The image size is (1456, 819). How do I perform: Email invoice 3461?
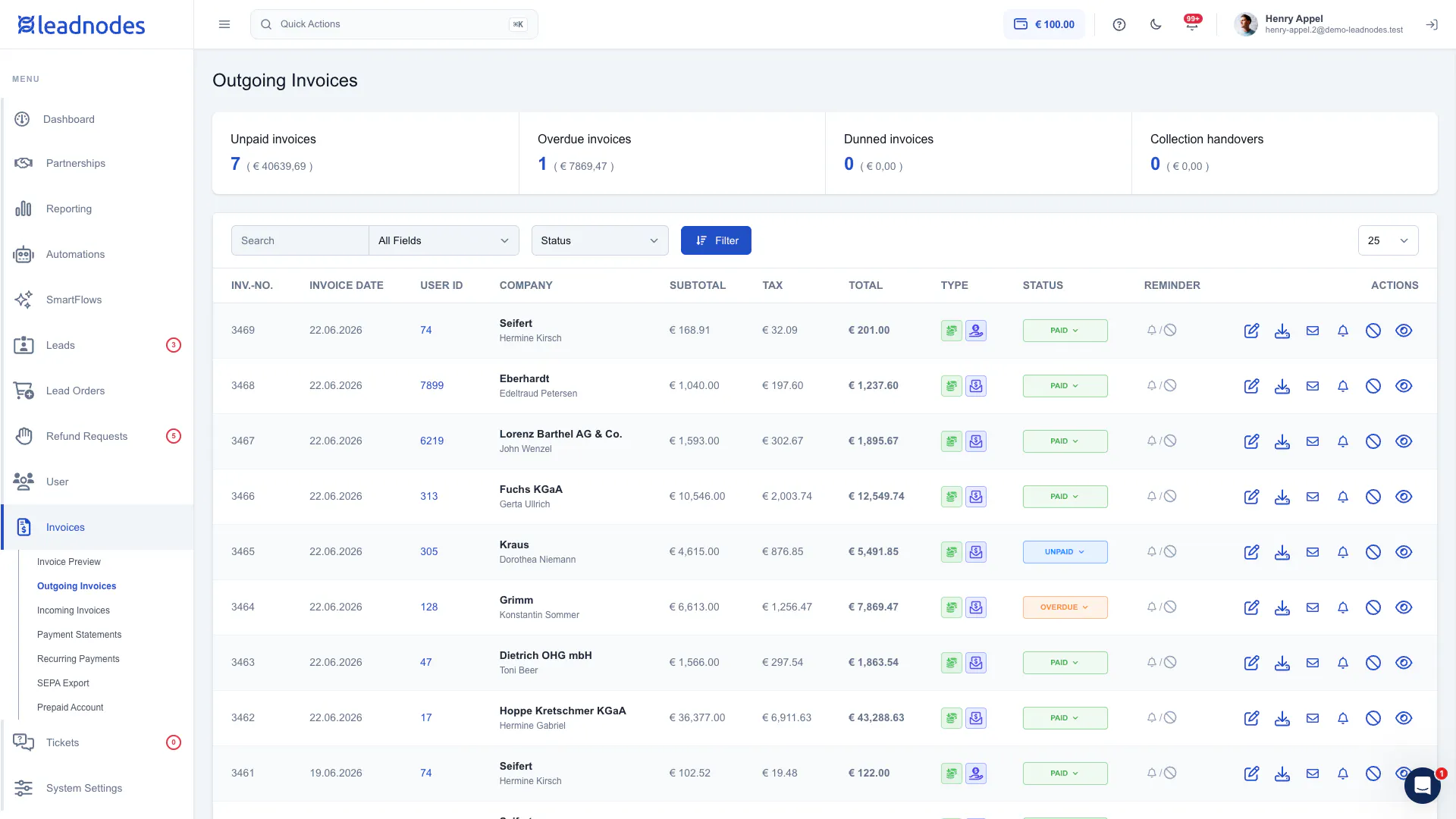click(1313, 773)
